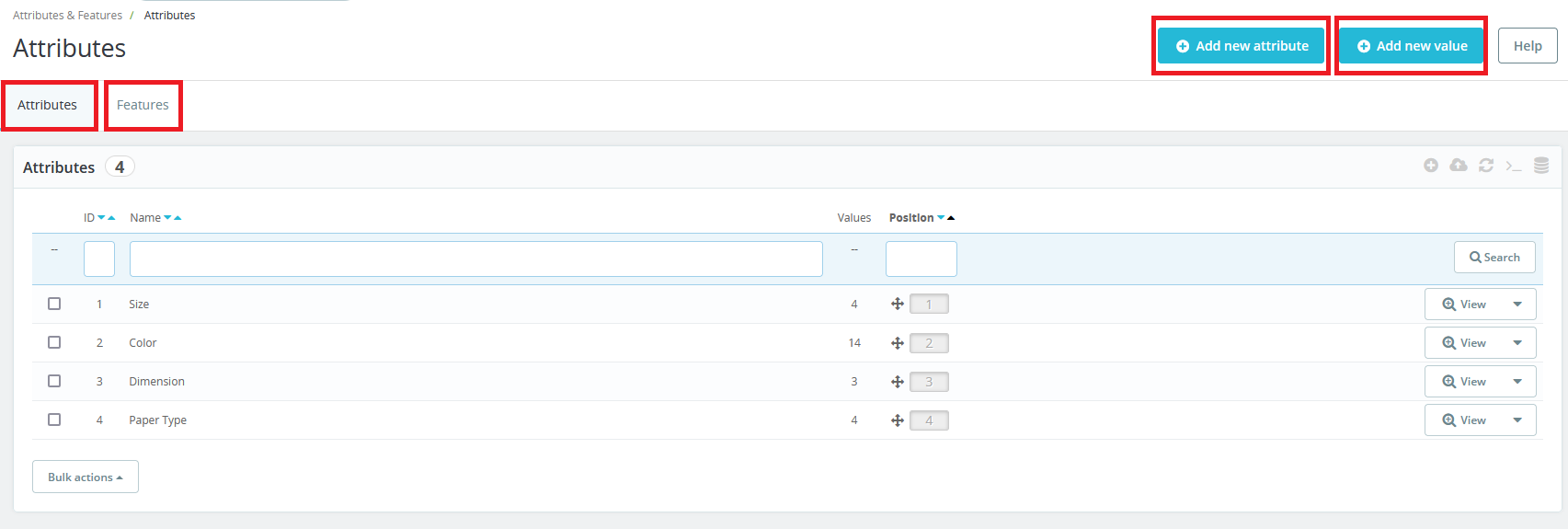Click the add new plus icon in panel header
The image size is (1568, 529).
click(1431, 166)
